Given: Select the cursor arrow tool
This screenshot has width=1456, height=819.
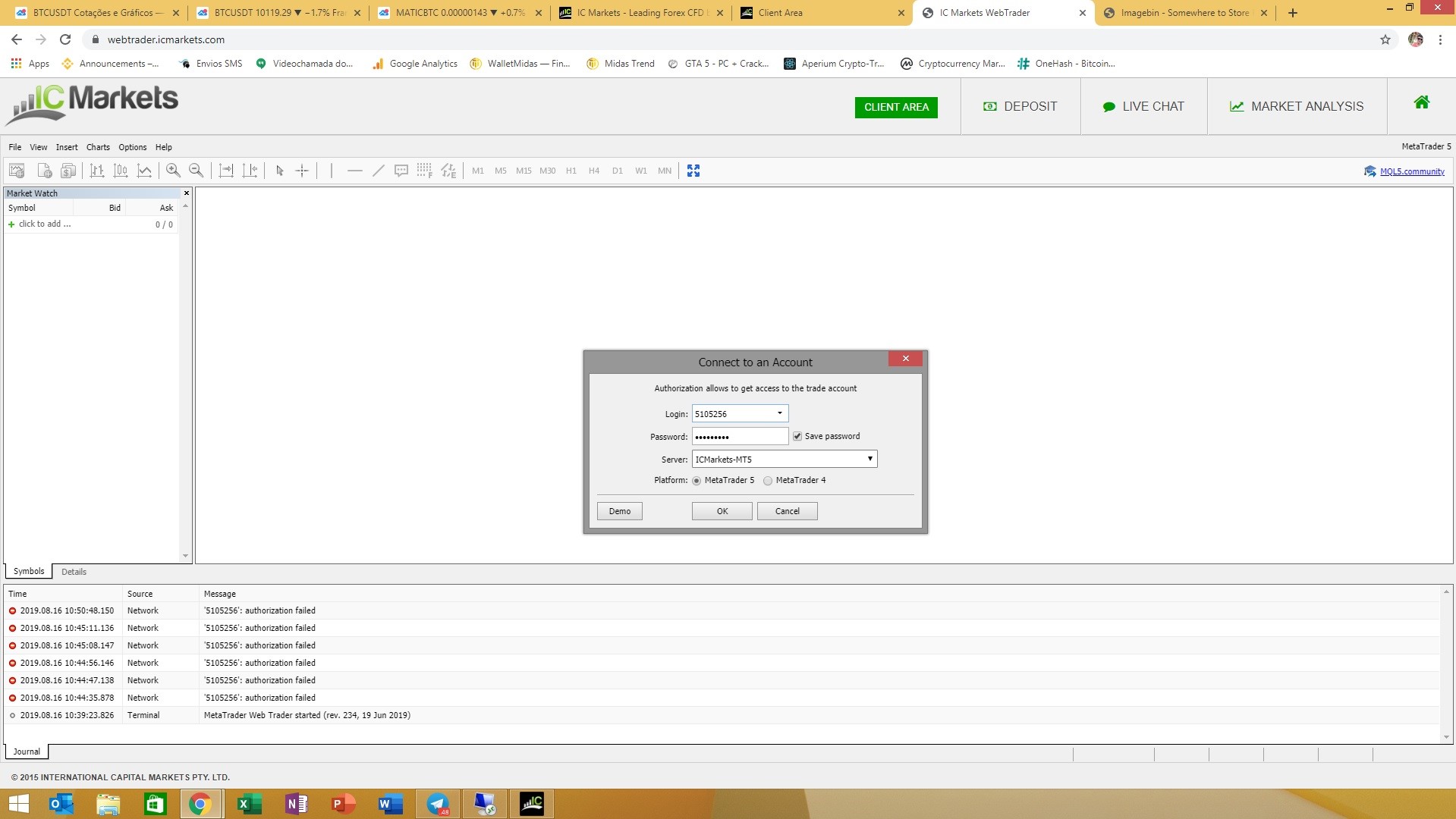Looking at the screenshot, I should click(x=279, y=171).
